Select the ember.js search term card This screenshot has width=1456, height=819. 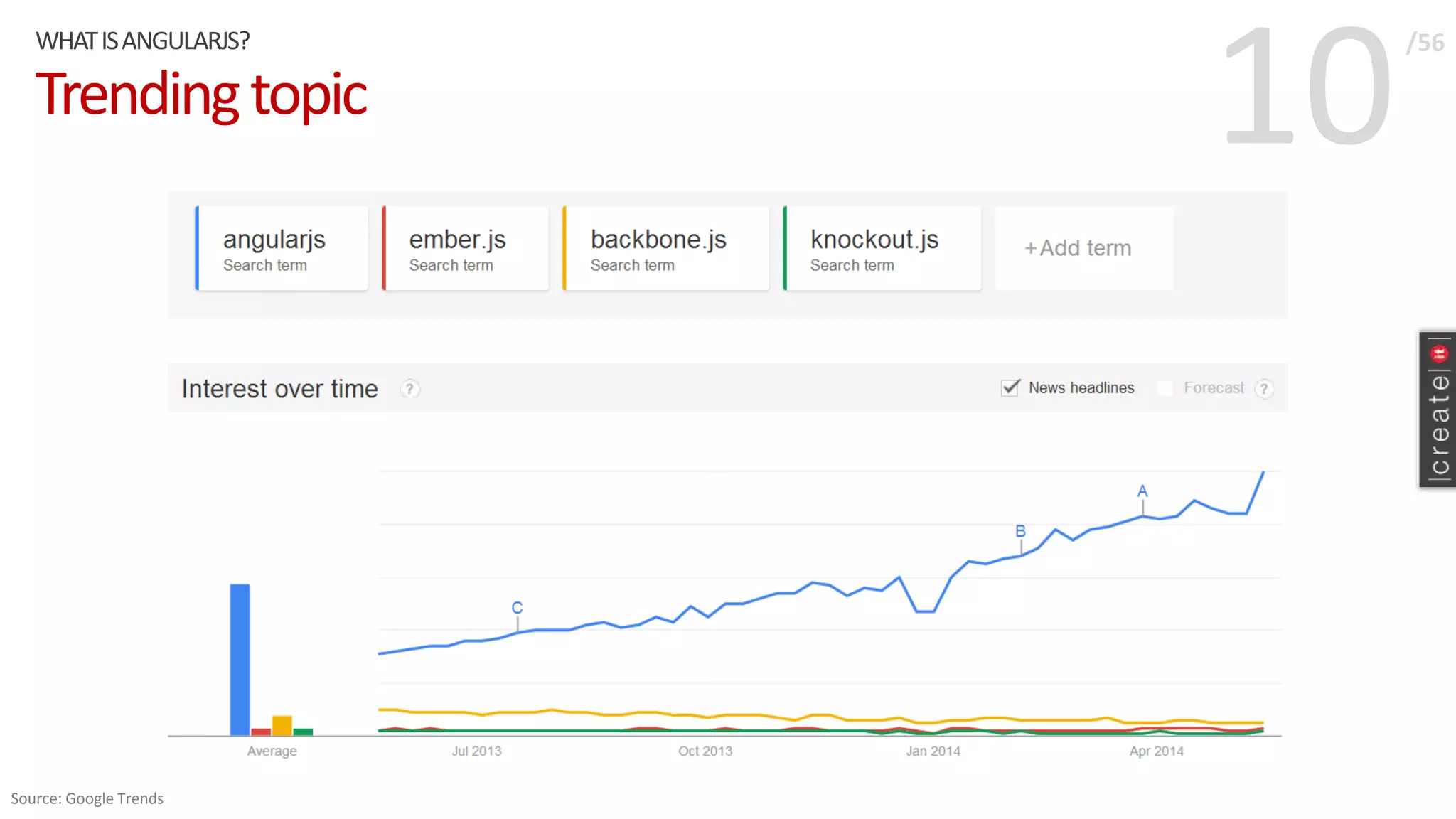pyautogui.click(x=466, y=249)
